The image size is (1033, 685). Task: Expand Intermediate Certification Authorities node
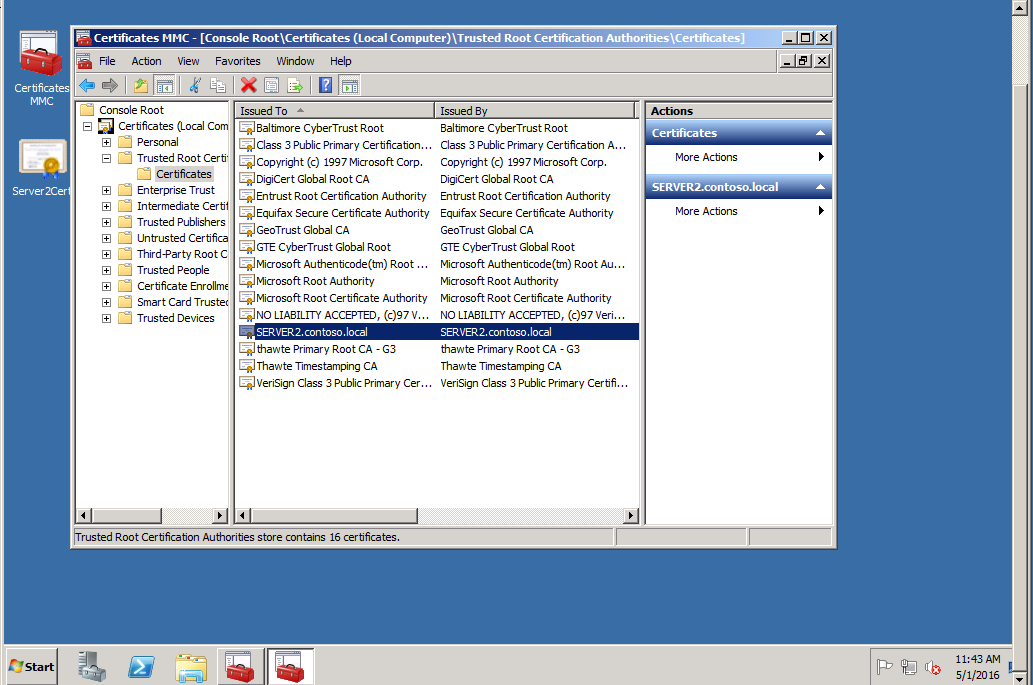(106, 206)
